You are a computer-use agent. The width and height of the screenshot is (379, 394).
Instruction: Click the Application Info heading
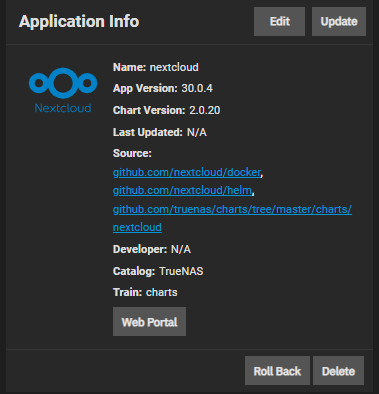[x=79, y=22]
